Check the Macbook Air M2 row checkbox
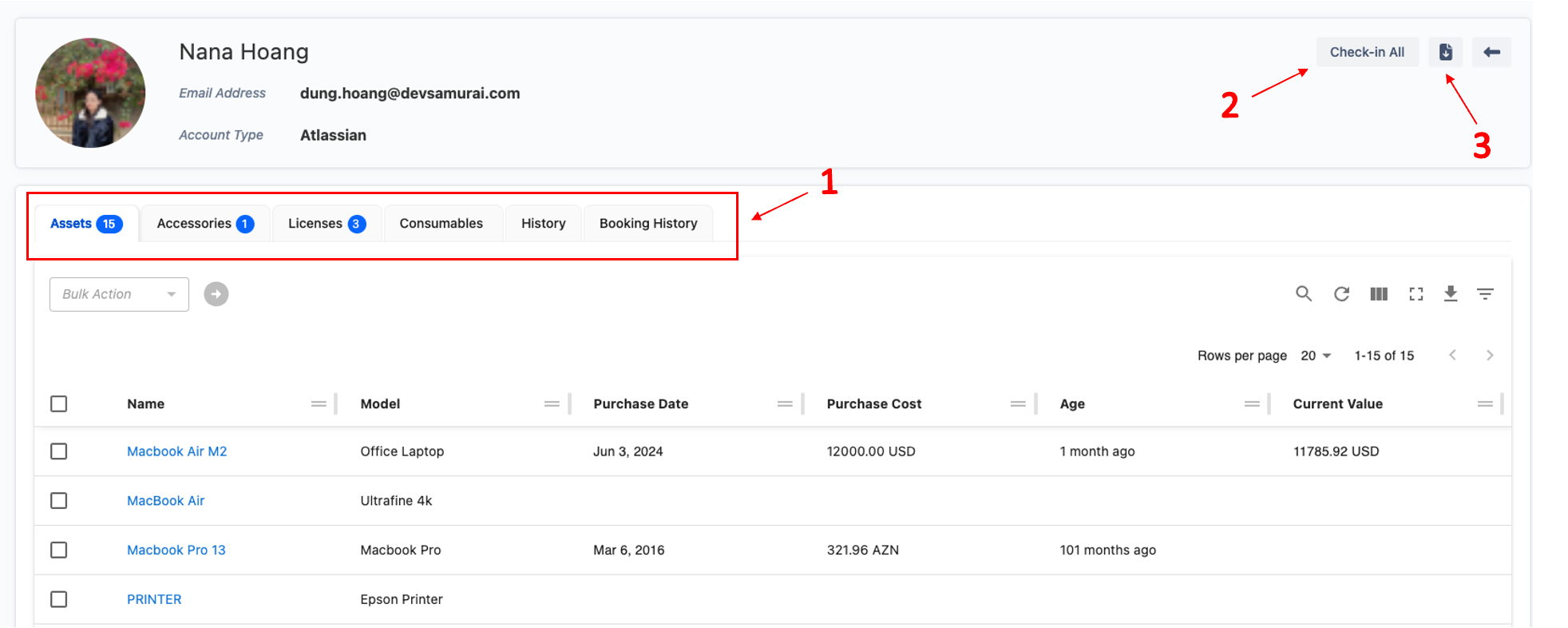 (x=59, y=451)
